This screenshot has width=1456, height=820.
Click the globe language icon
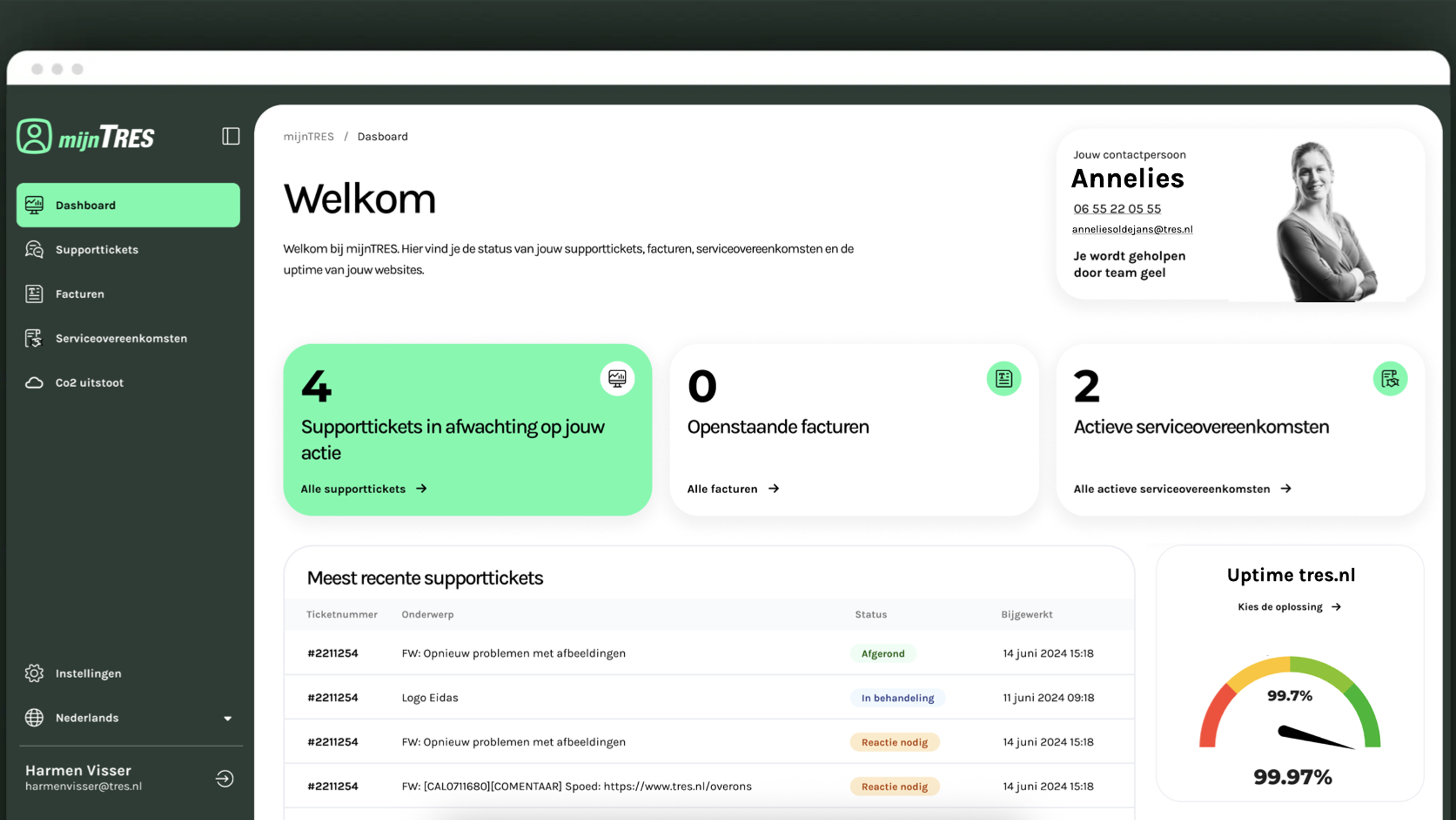click(34, 717)
